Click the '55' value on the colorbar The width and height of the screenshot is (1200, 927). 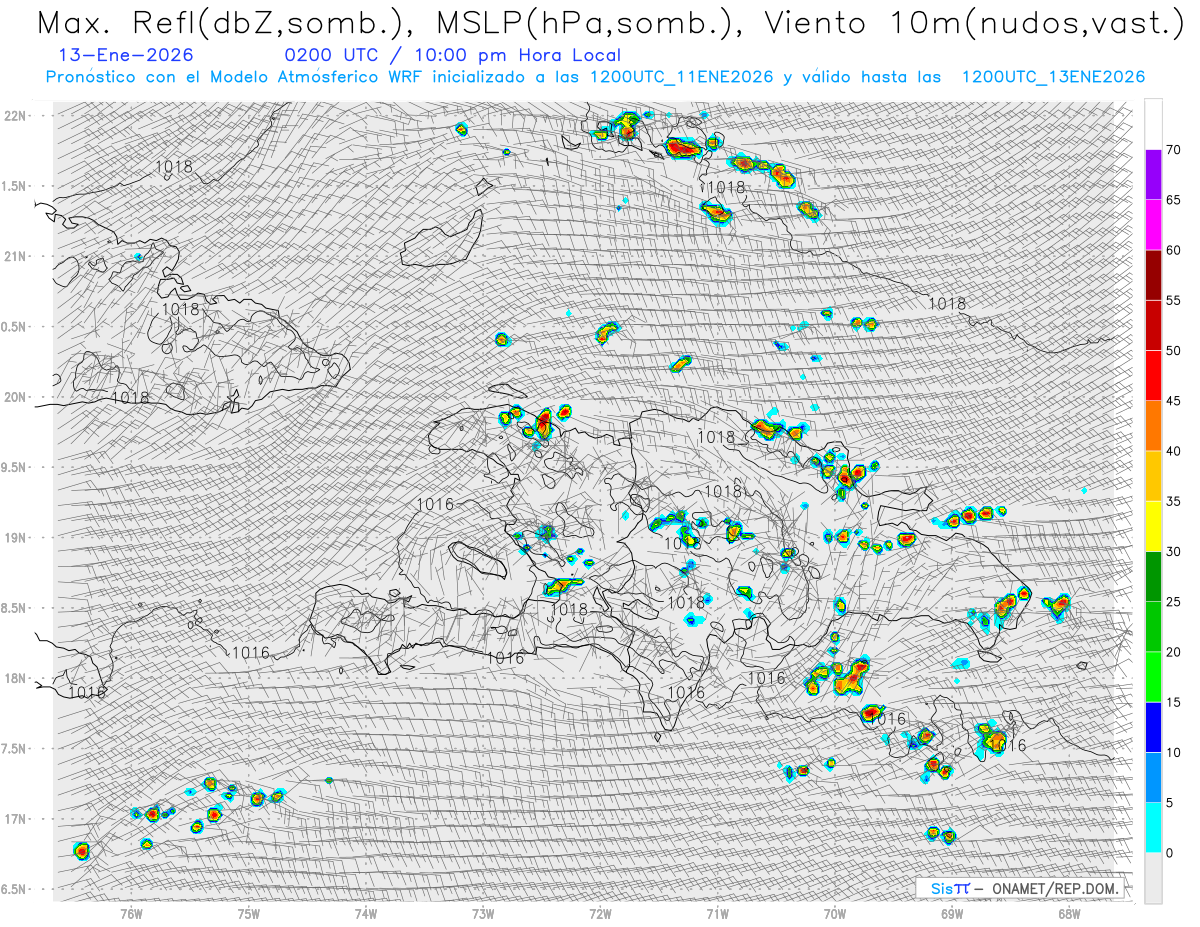(x=1174, y=300)
